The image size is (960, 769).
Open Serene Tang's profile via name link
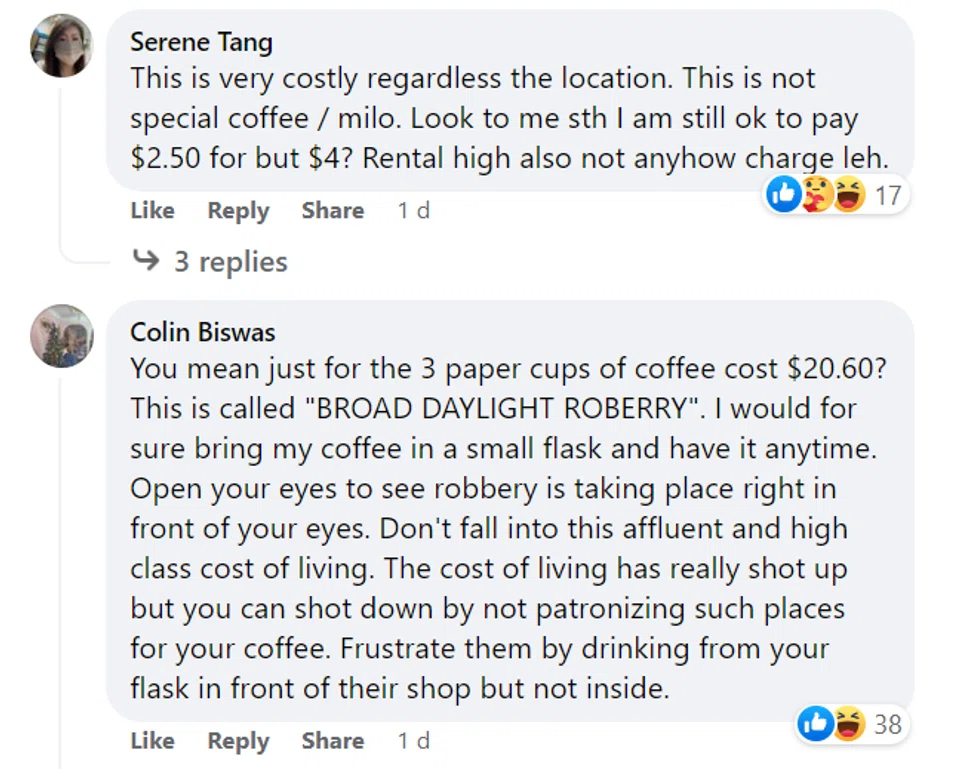pyautogui.click(x=201, y=42)
